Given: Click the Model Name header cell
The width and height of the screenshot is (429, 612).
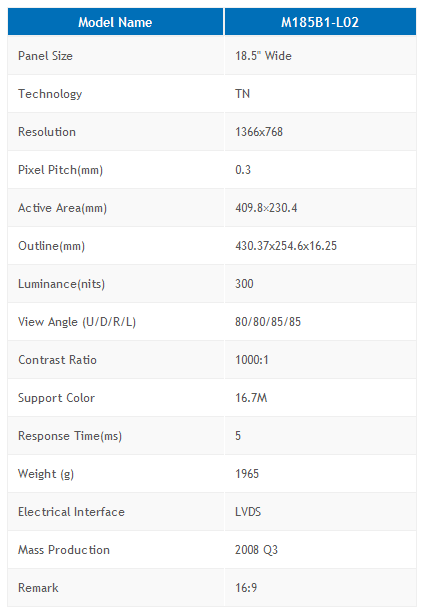Looking at the screenshot, I should [116, 22].
